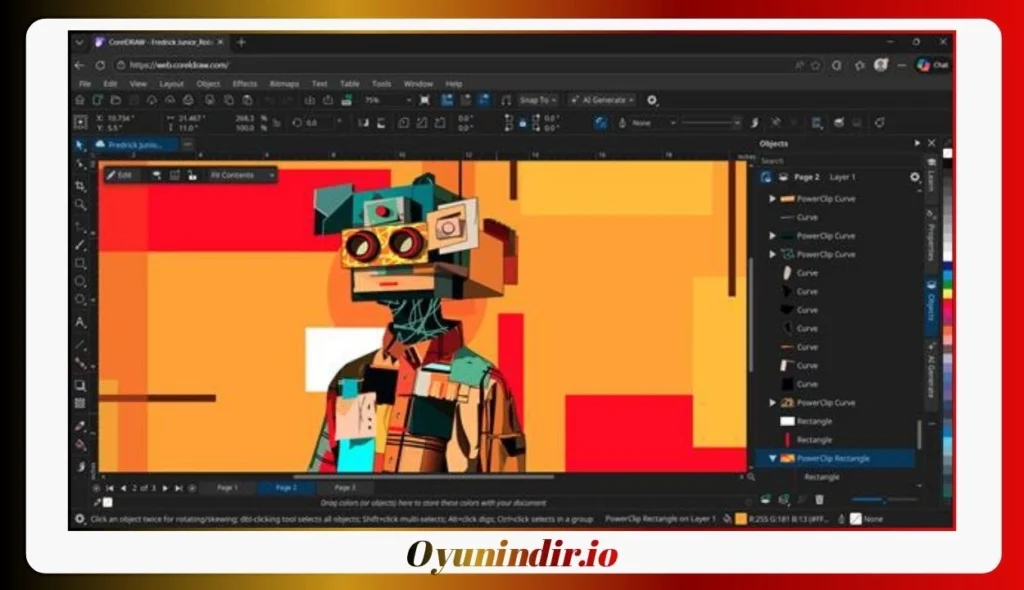Open the AI Generate side tab

click(x=931, y=371)
